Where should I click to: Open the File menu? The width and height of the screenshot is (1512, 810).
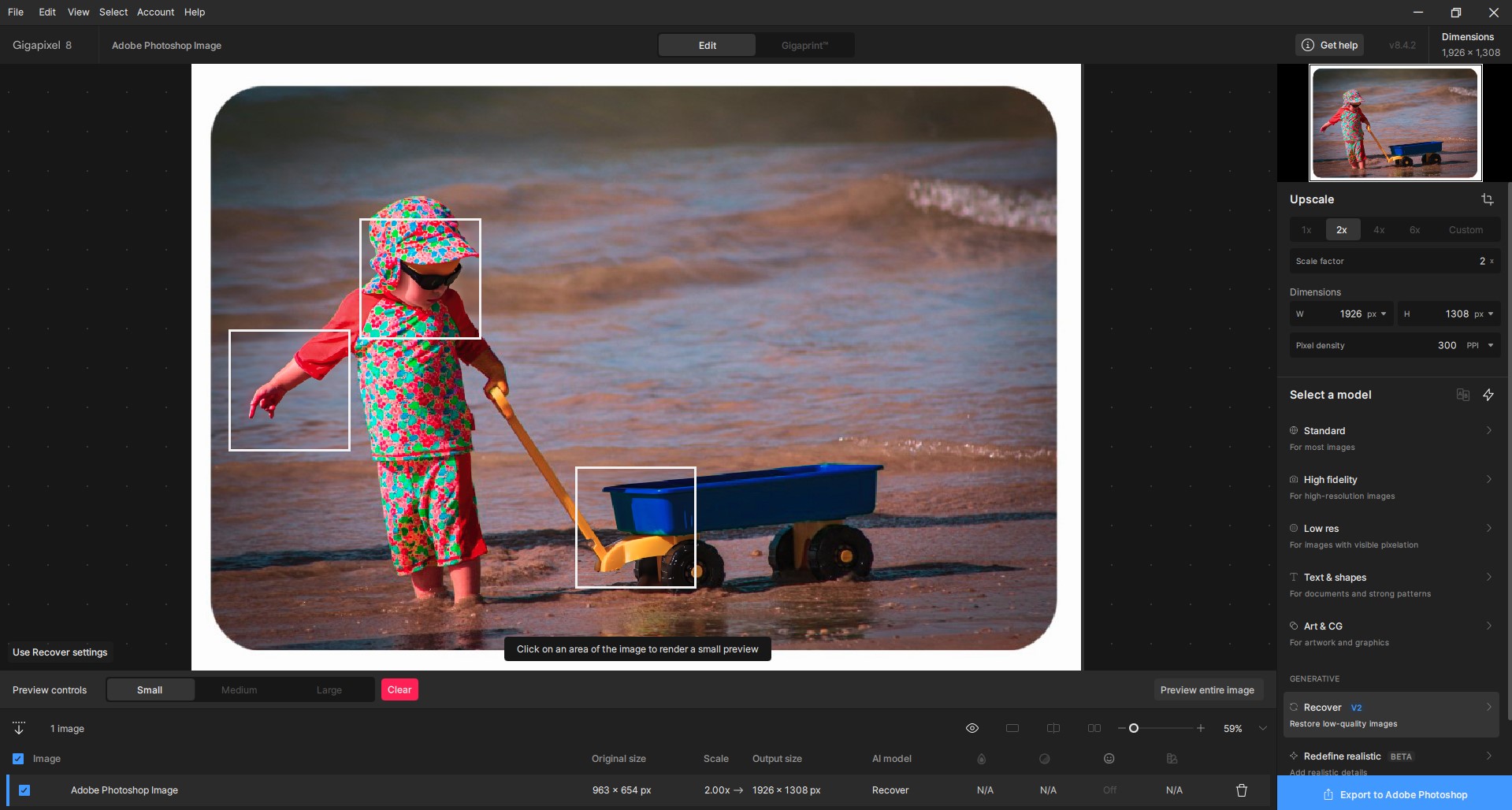point(16,12)
